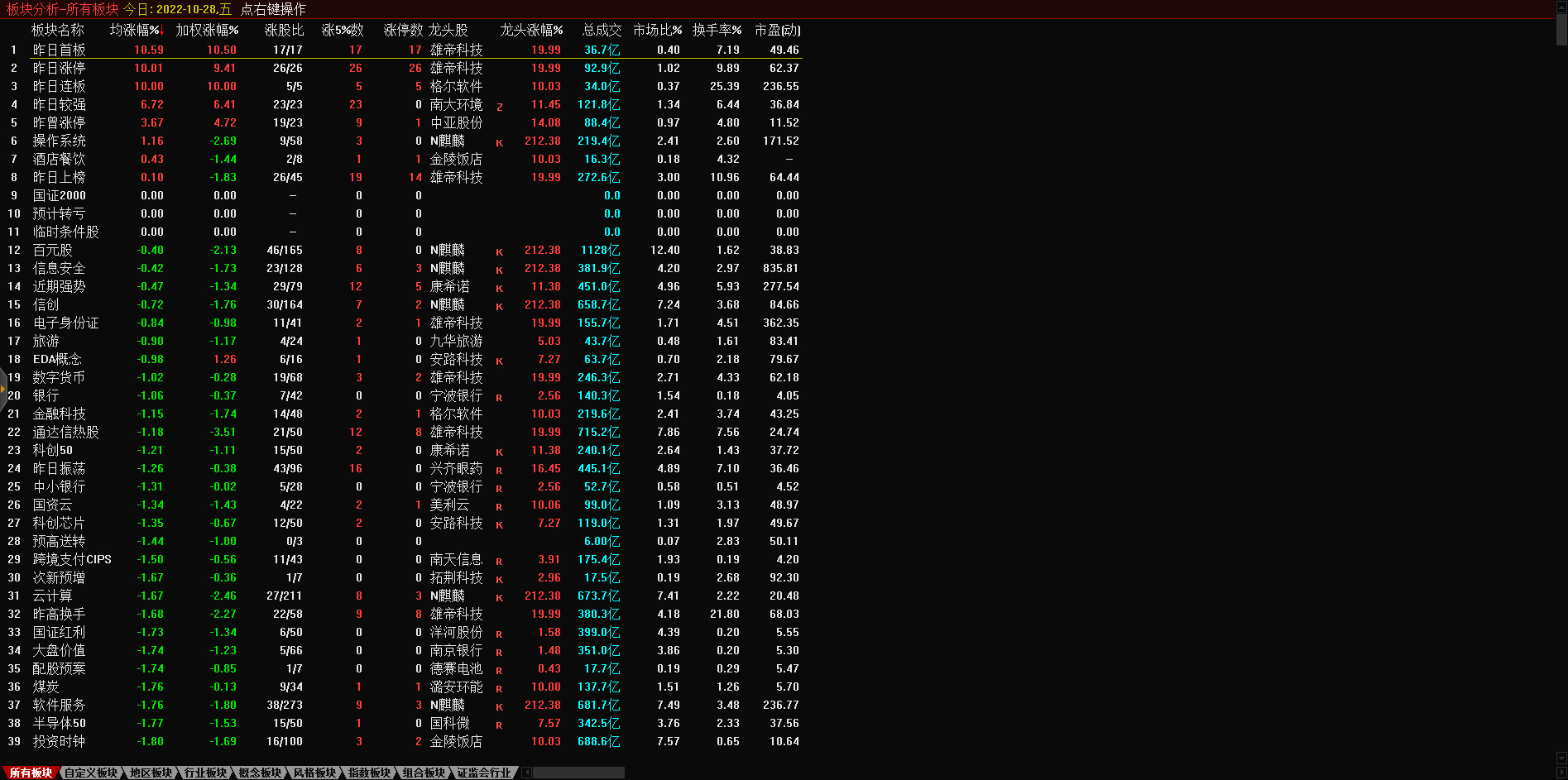Select the 数字货币 sector name
The height and width of the screenshot is (780, 1568).
pyautogui.click(x=59, y=377)
